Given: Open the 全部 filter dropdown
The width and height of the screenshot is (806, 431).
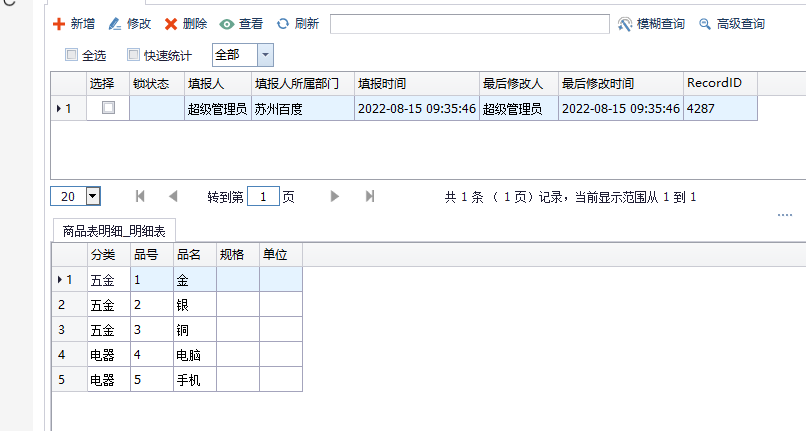Looking at the screenshot, I should click(265, 55).
